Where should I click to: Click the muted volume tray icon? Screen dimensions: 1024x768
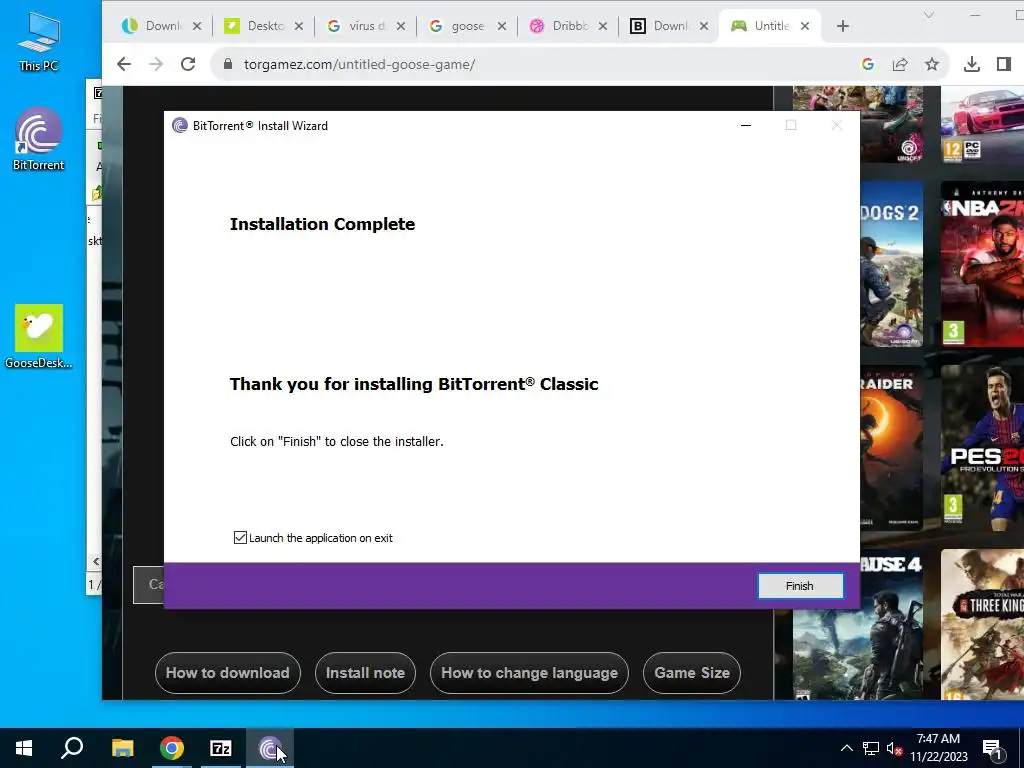894,748
